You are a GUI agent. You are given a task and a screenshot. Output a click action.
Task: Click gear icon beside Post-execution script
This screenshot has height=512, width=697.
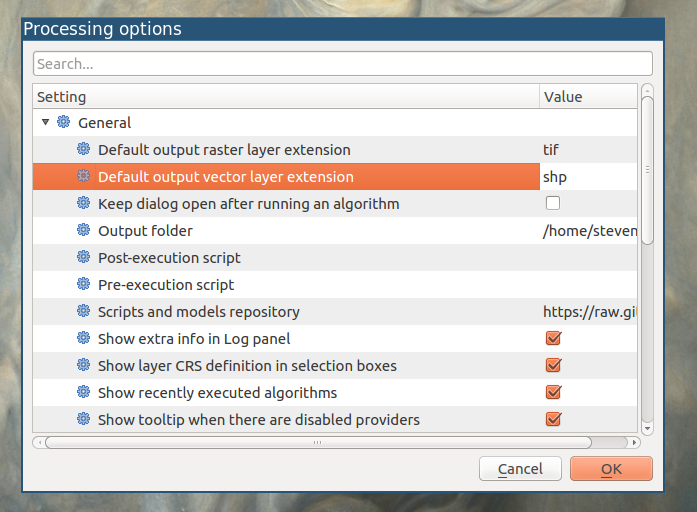point(84,258)
